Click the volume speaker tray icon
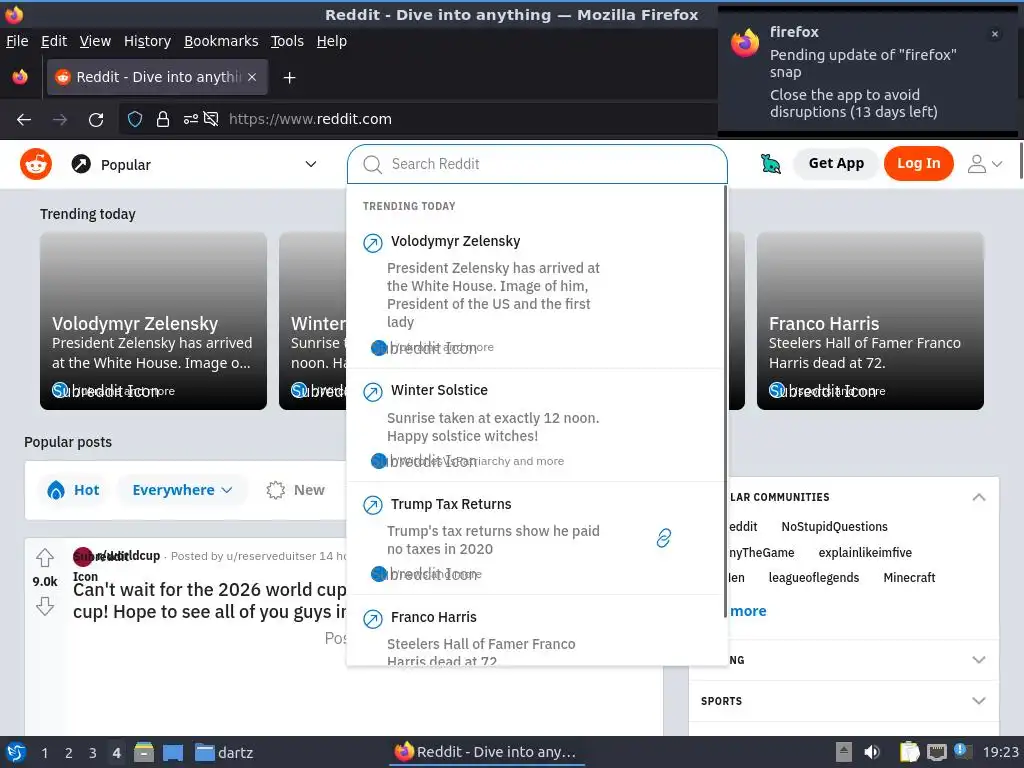Image resolution: width=1024 pixels, height=768 pixels. [x=872, y=752]
